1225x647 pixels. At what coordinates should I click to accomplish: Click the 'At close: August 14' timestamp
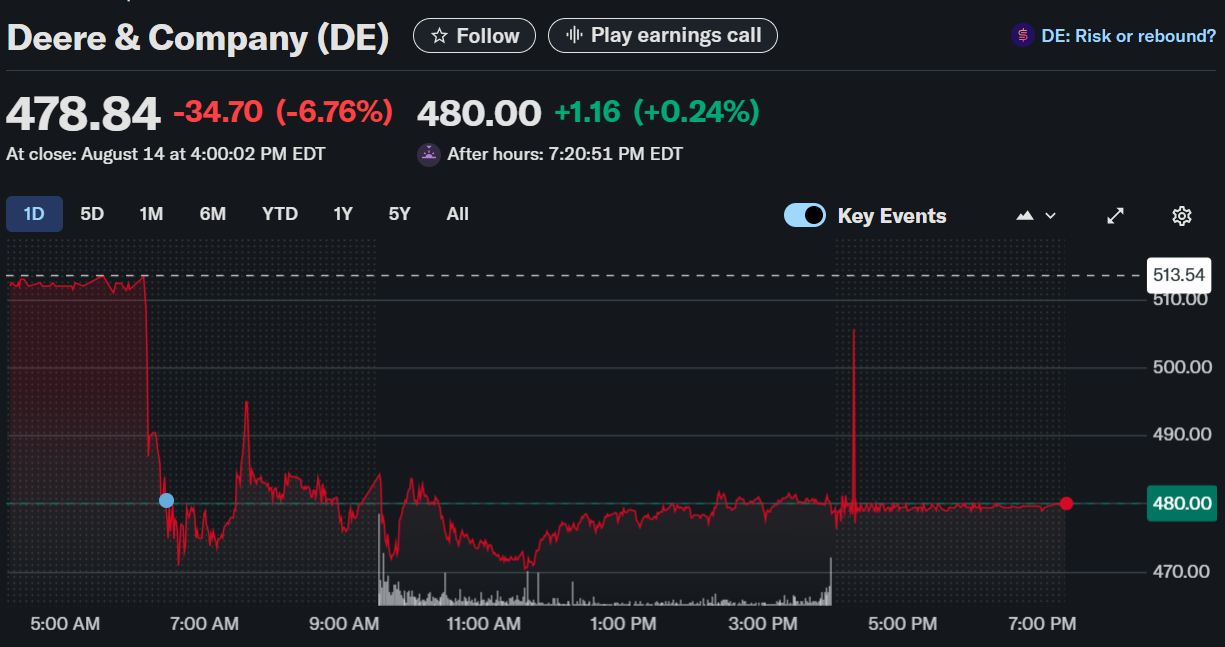pos(165,154)
